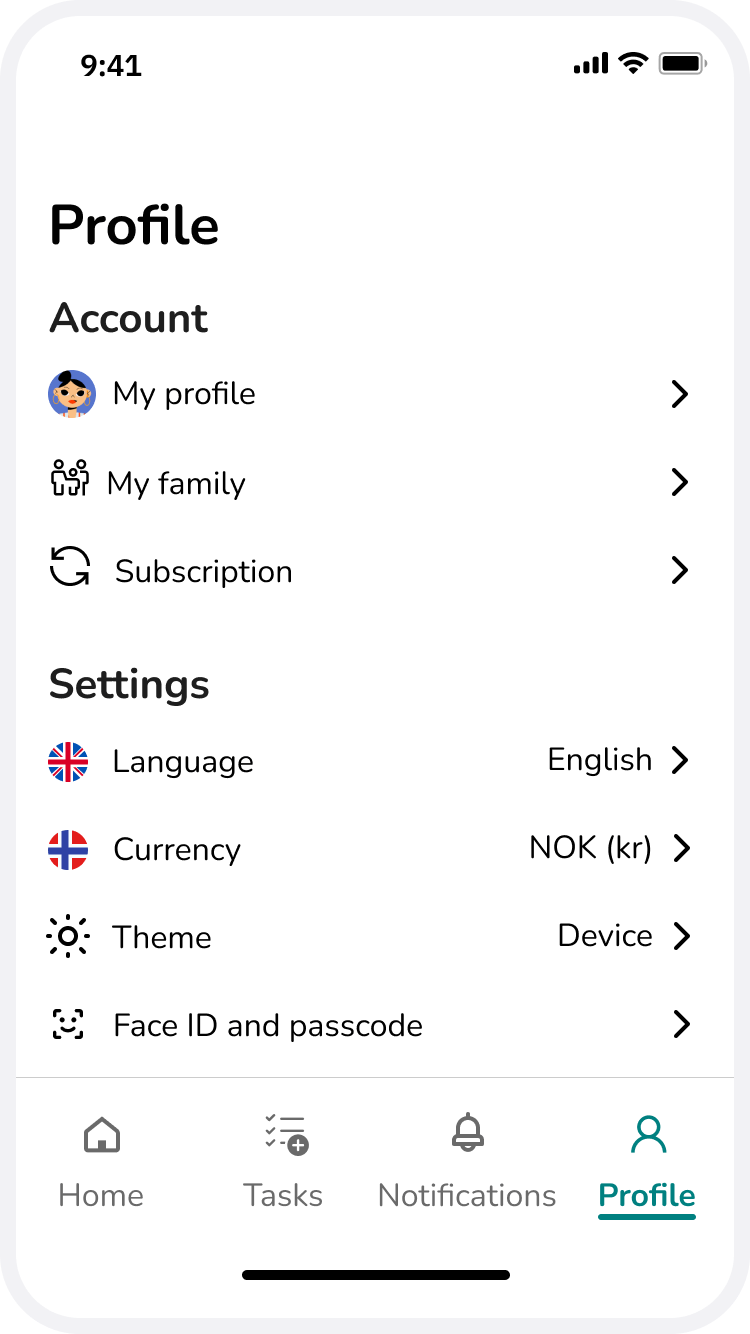Select the Profile tab label

tap(647, 1196)
